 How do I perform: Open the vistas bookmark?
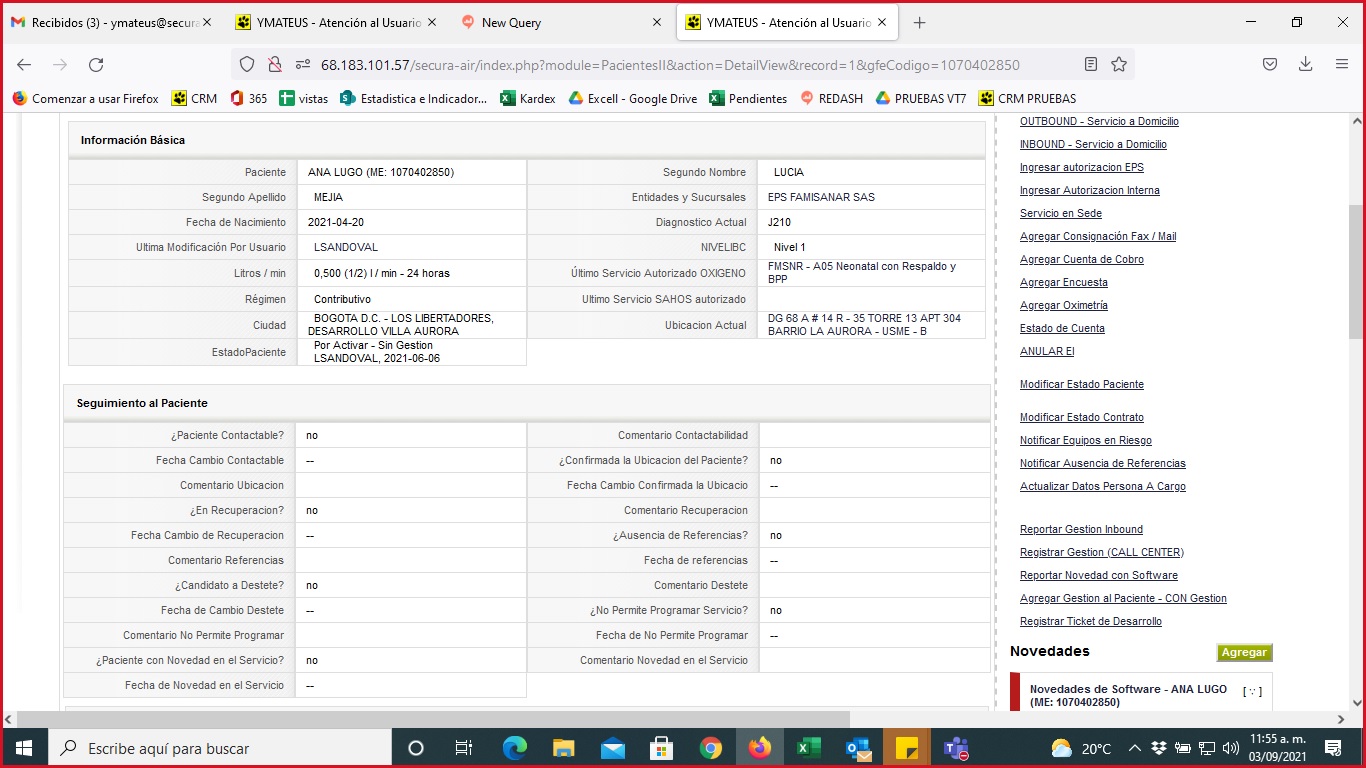coord(304,99)
